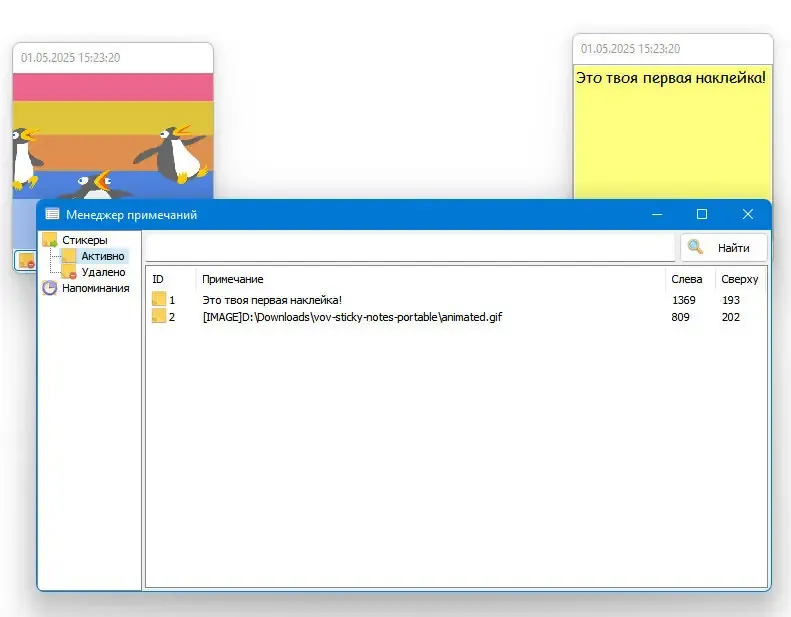This screenshot has height=617, width=791.
Task: Select note row with ID 1
Action: coord(457,300)
